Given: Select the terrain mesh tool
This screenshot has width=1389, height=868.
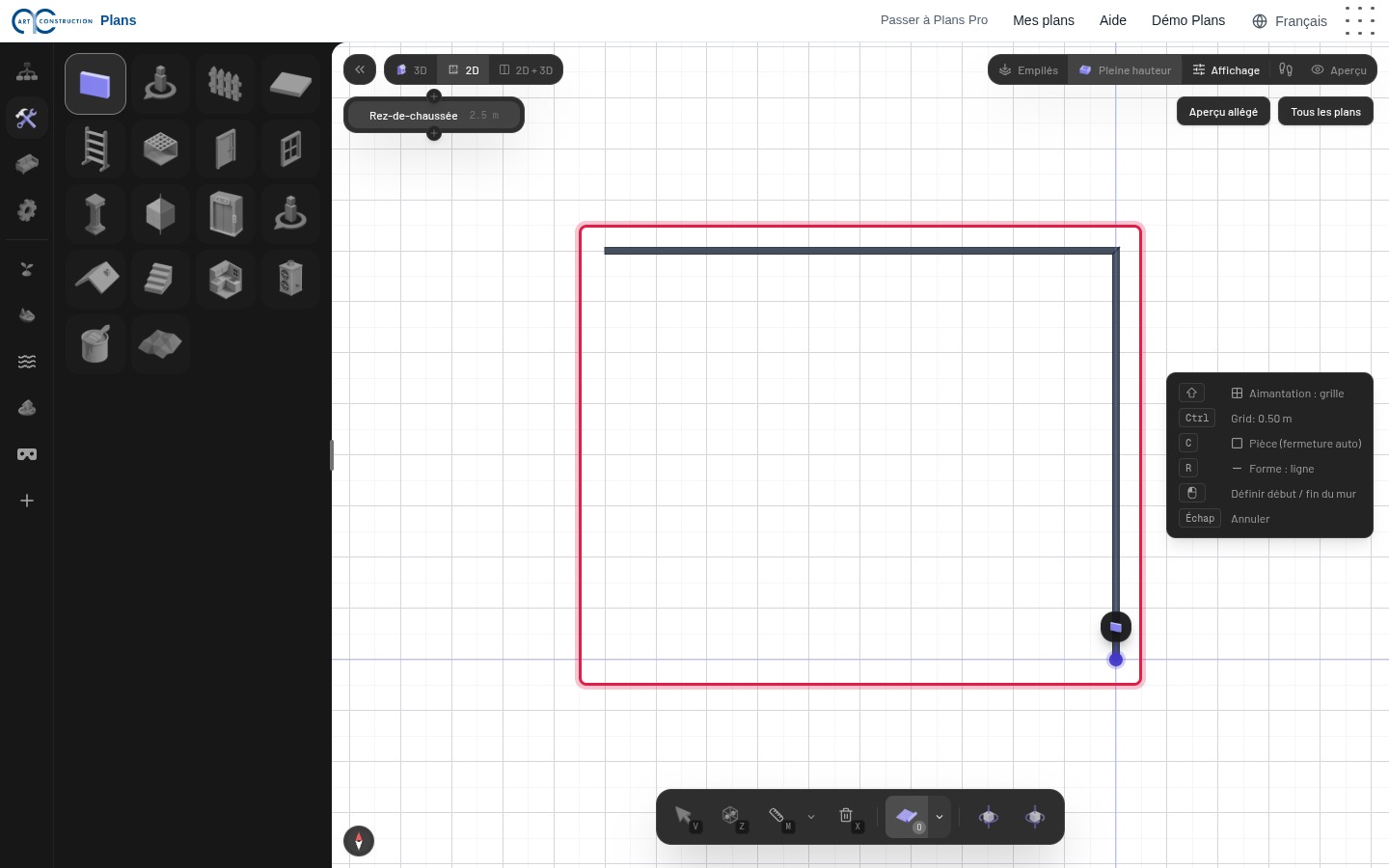Looking at the screenshot, I should click(x=160, y=344).
